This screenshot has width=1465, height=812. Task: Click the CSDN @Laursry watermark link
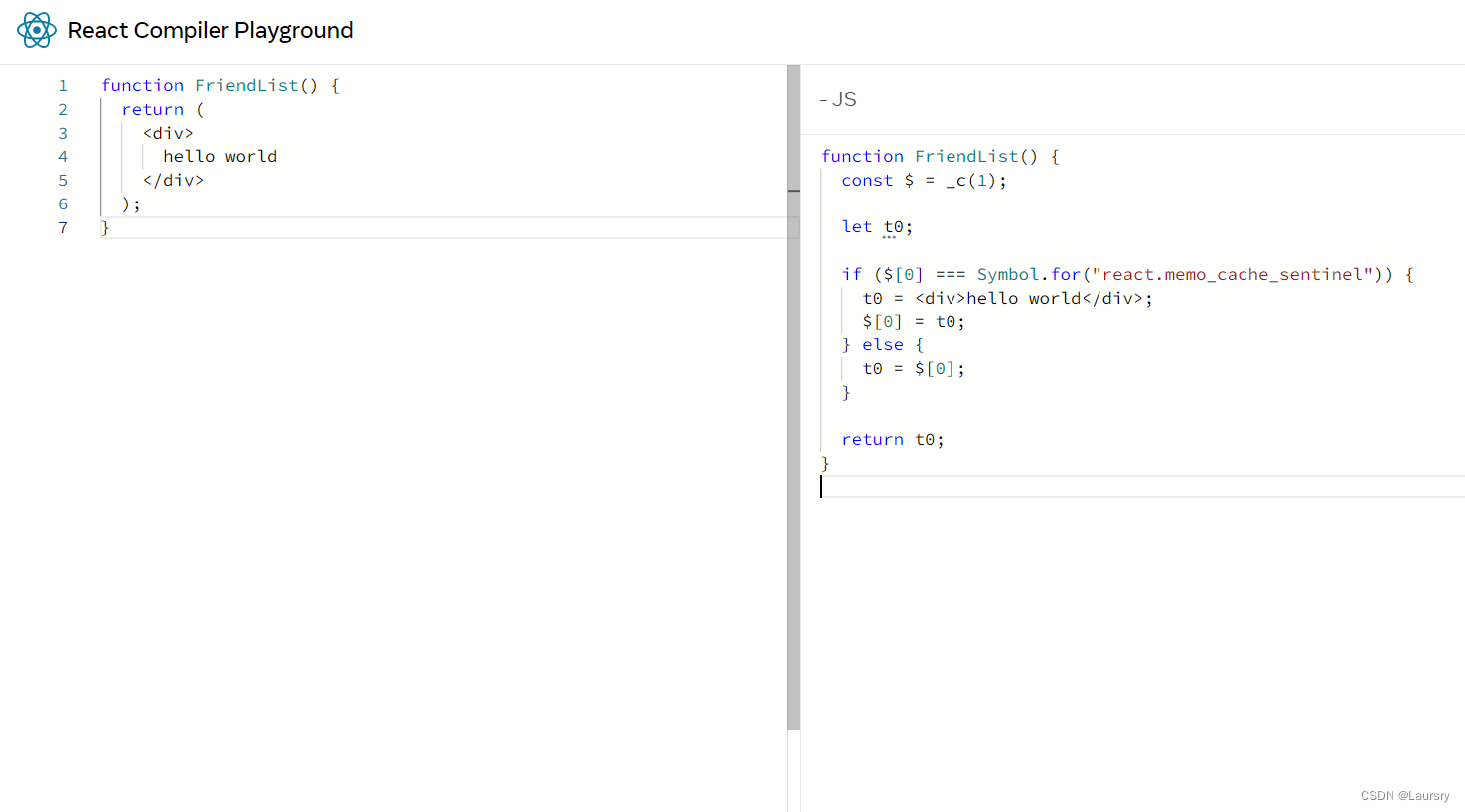pyautogui.click(x=1405, y=795)
